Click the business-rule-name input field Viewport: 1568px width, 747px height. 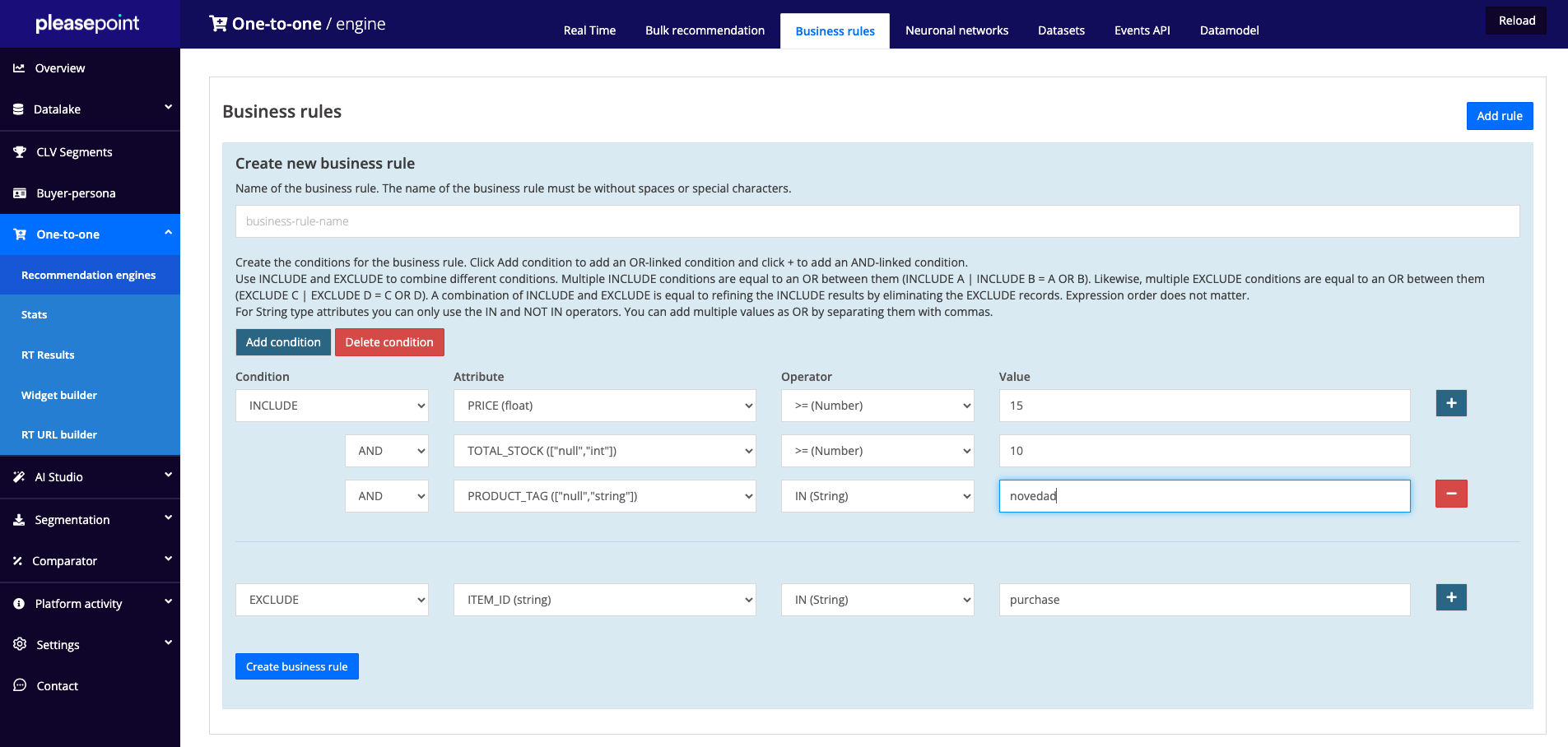pos(877,221)
